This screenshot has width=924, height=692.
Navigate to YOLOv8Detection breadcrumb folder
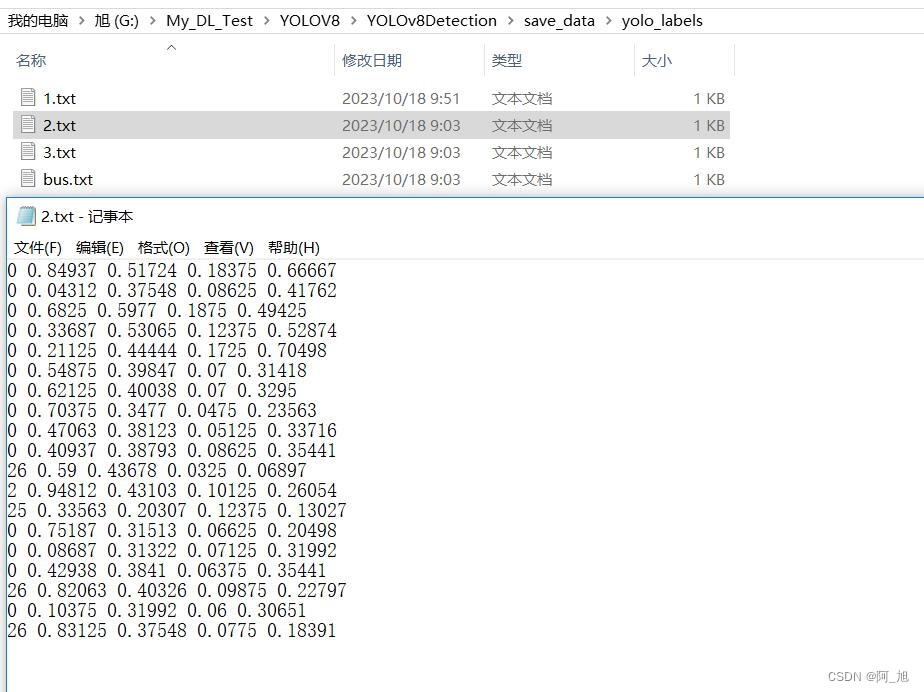tap(431, 21)
